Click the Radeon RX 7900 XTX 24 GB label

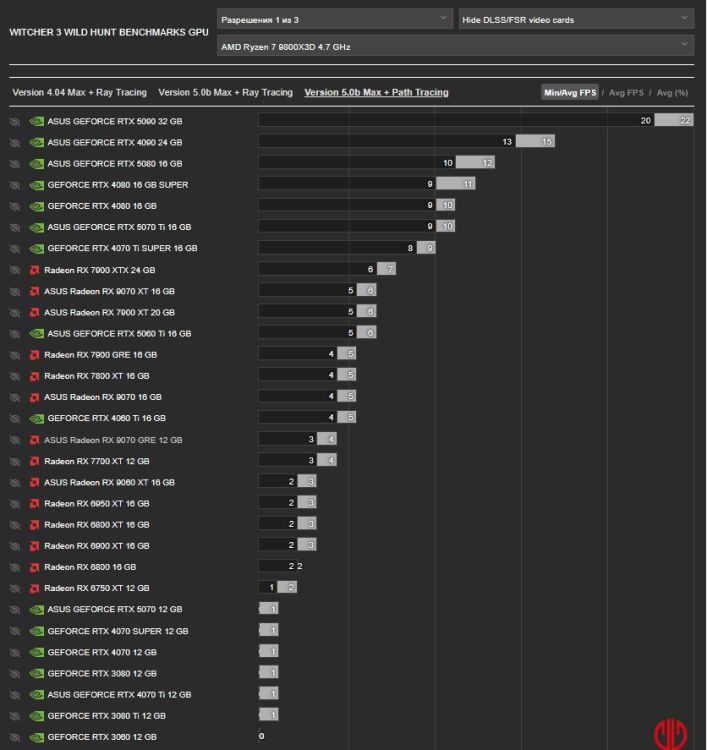click(x=99, y=270)
